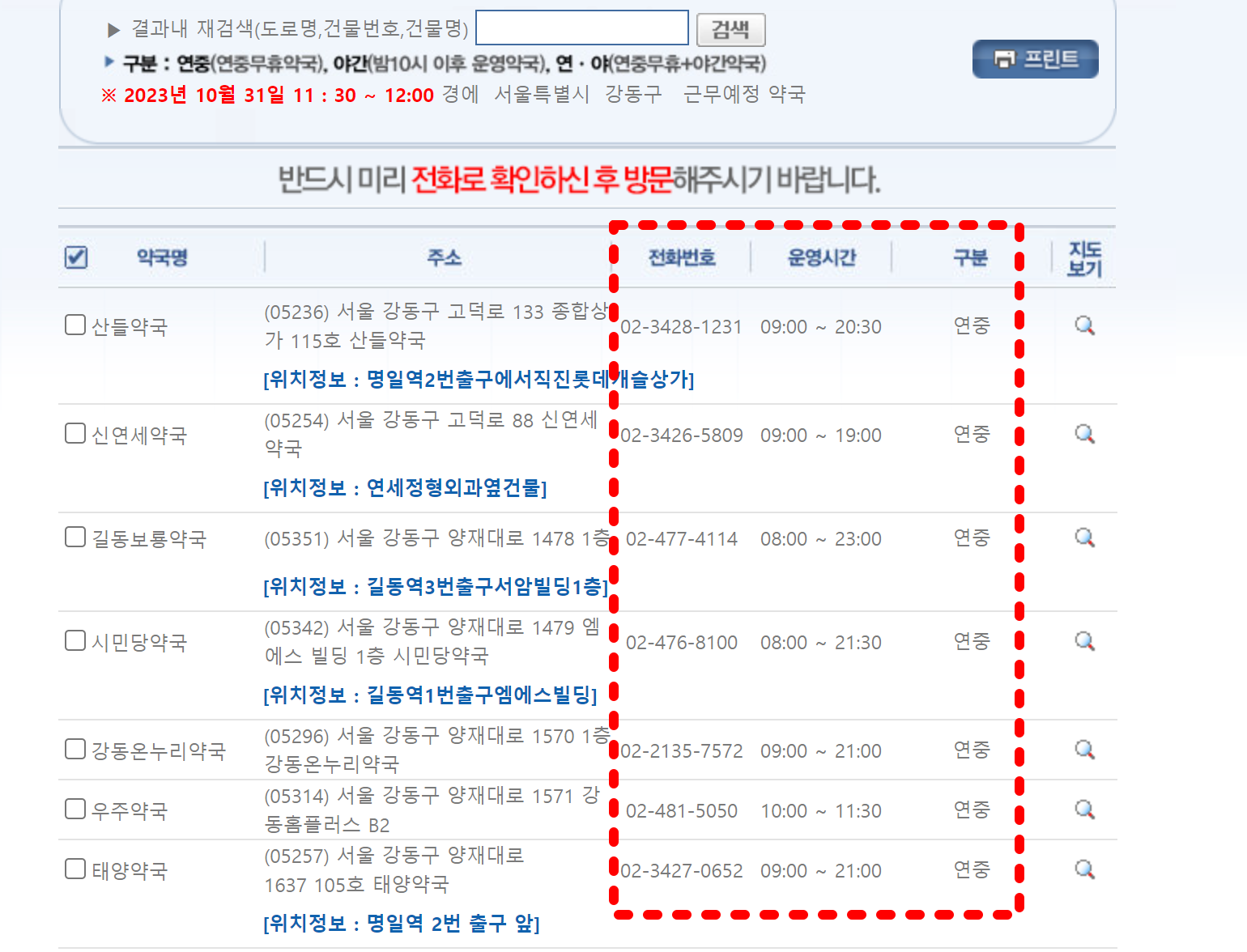This screenshot has width=1247, height=952.
Task: Click operating hours 09:00 ~ 20:30
Action: (821, 327)
